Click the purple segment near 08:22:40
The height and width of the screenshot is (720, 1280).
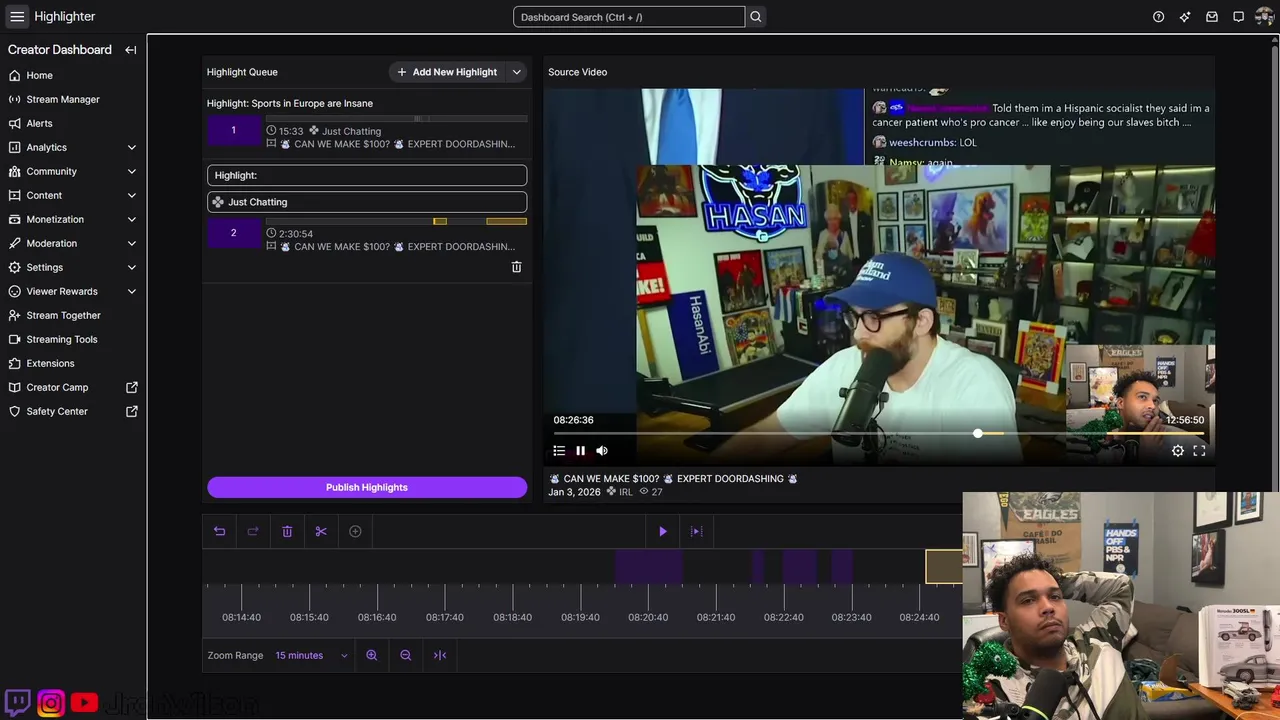800,566
